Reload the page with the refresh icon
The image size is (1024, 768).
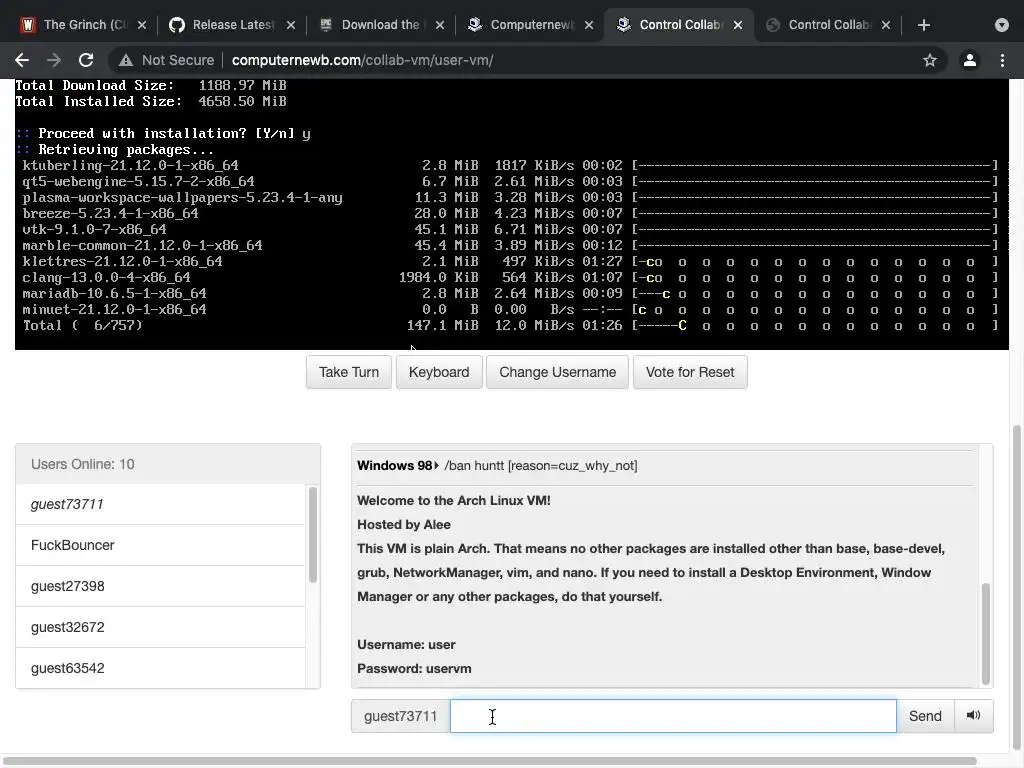pos(86,60)
